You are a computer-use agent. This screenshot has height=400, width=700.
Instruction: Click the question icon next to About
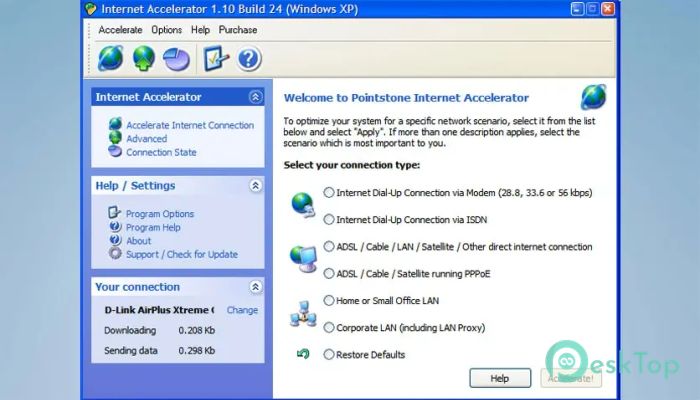[x=115, y=240]
